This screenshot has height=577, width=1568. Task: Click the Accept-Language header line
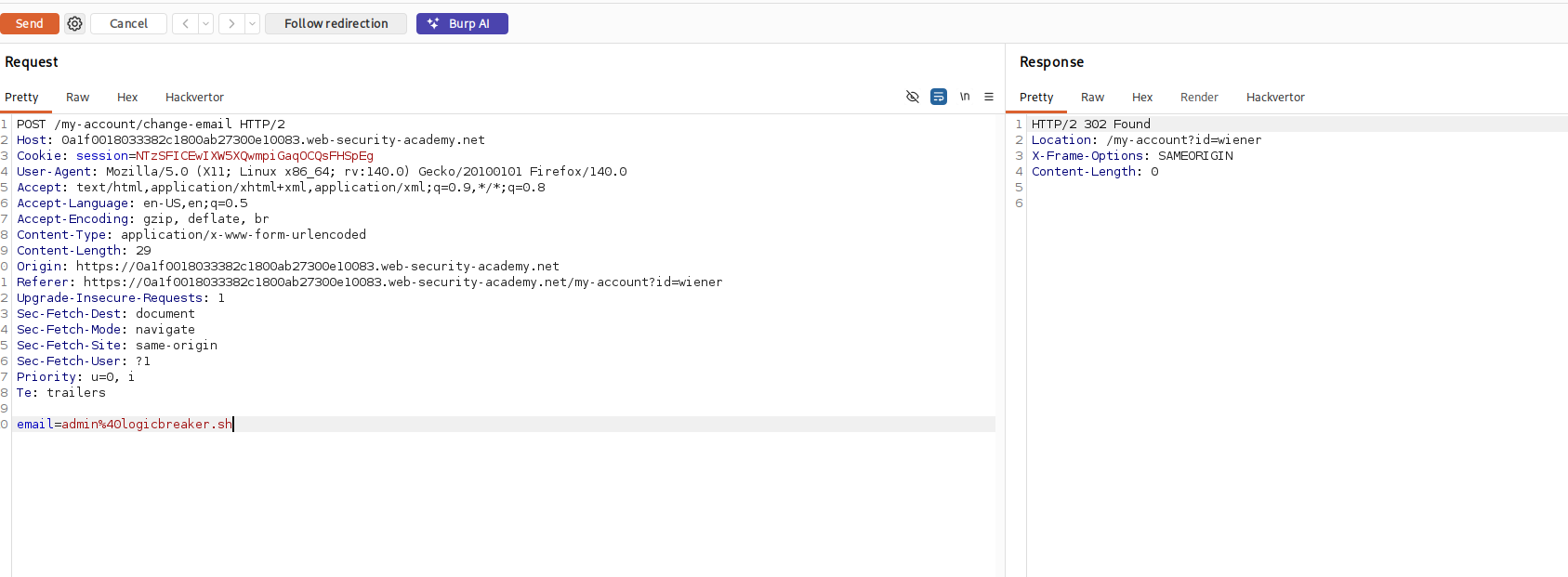click(132, 203)
